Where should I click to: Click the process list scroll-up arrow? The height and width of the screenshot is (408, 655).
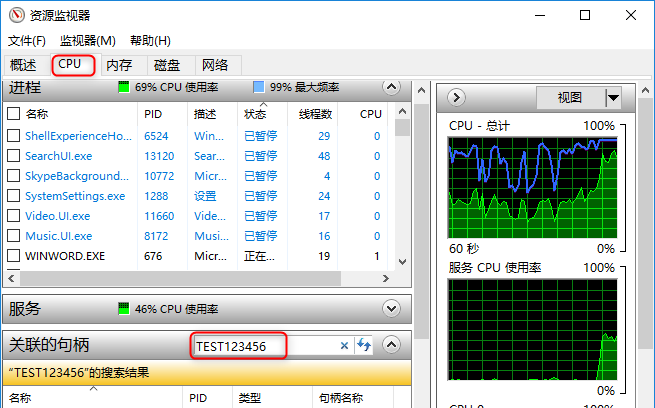[402, 112]
